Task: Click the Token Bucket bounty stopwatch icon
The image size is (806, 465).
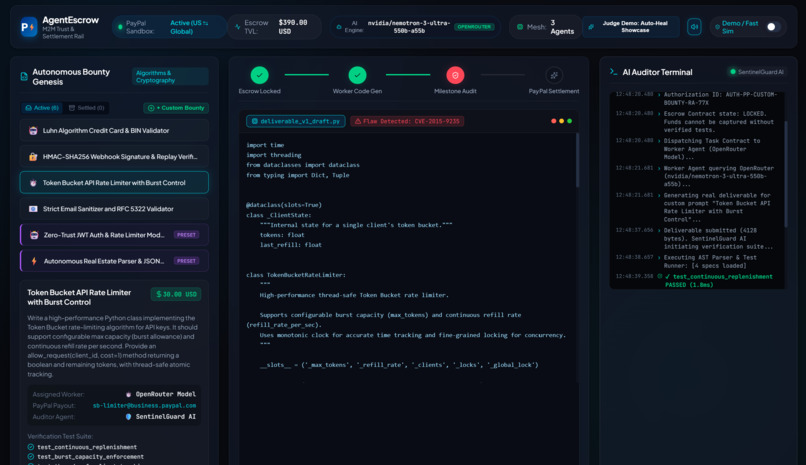Action: pyautogui.click(x=33, y=182)
